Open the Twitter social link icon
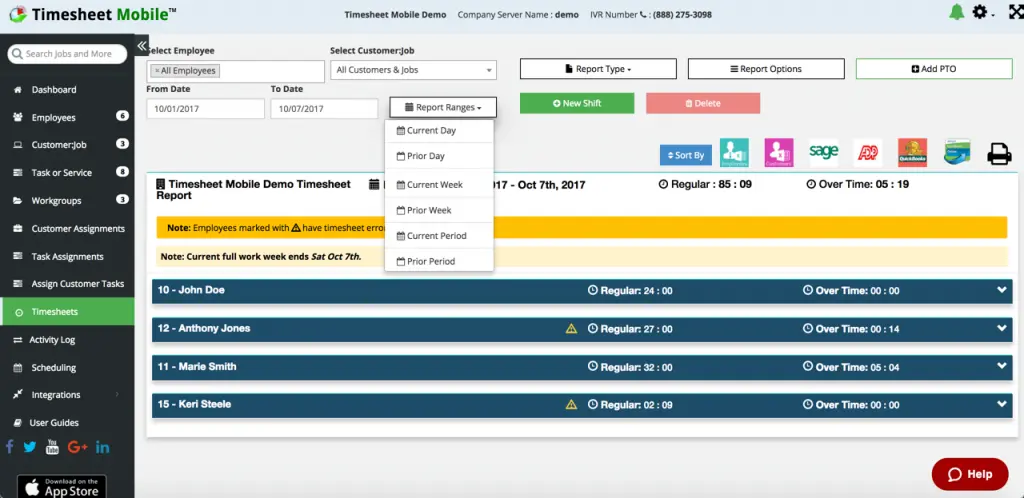This screenshot has width=1024, height=498. [30, 447]
